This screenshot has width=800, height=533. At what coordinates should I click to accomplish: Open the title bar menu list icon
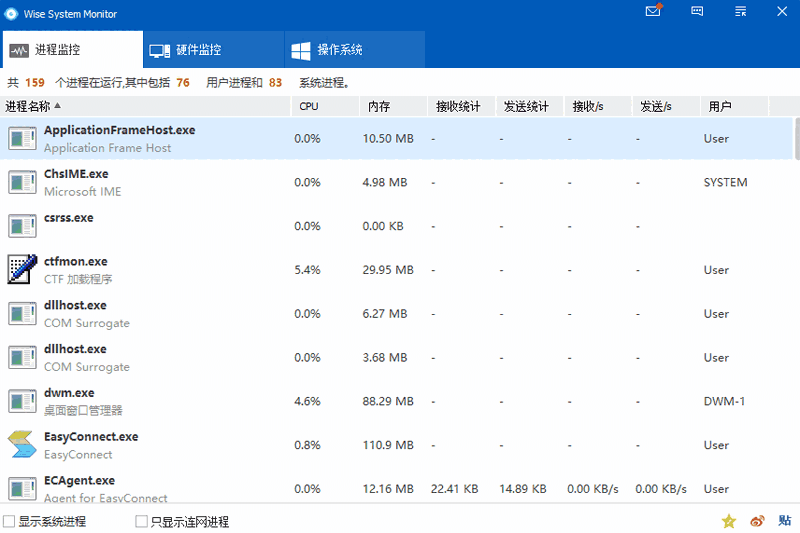tap(741, 12)
